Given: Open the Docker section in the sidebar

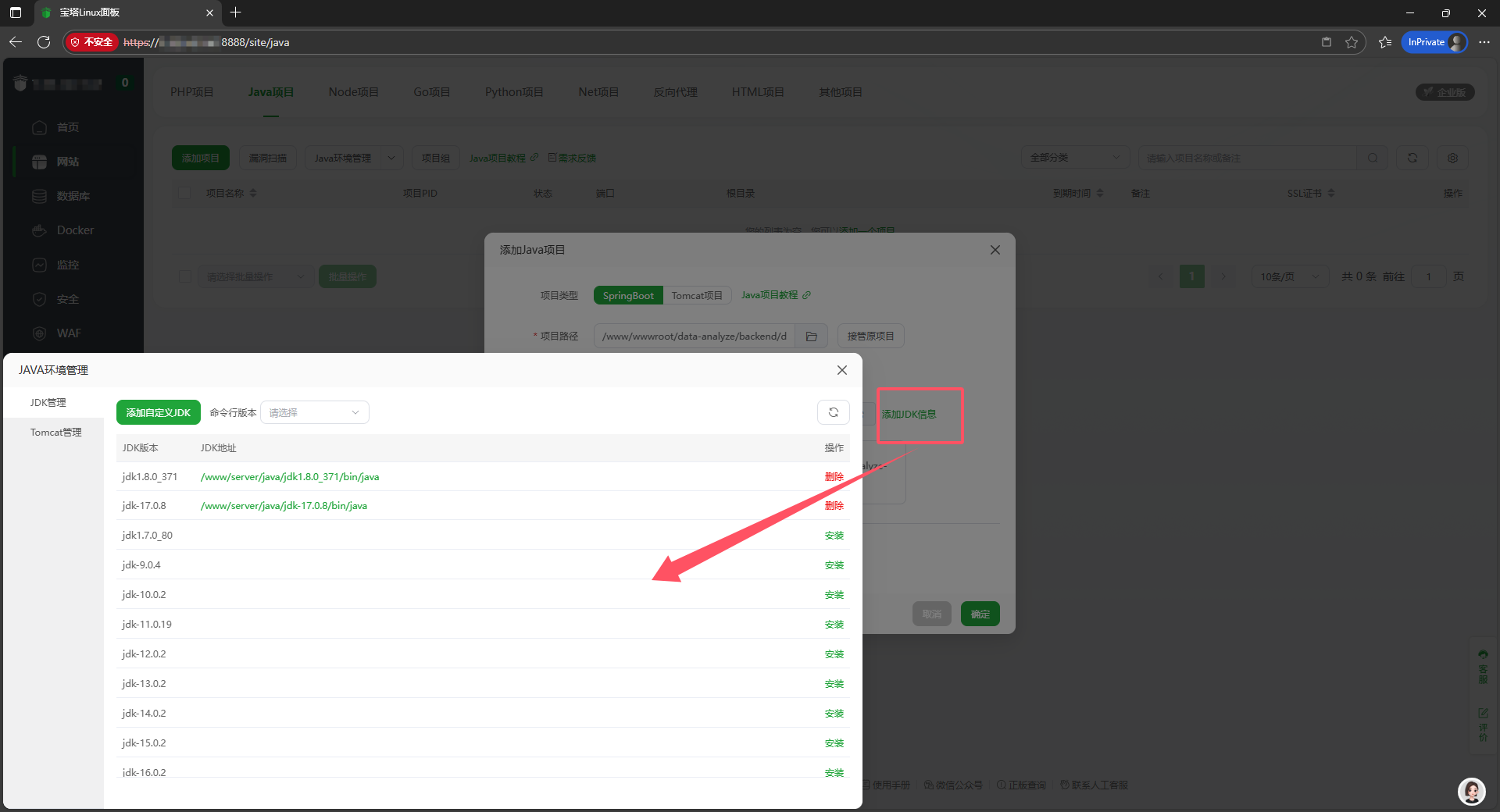Looking at the screenshot, I should point(75,230).
